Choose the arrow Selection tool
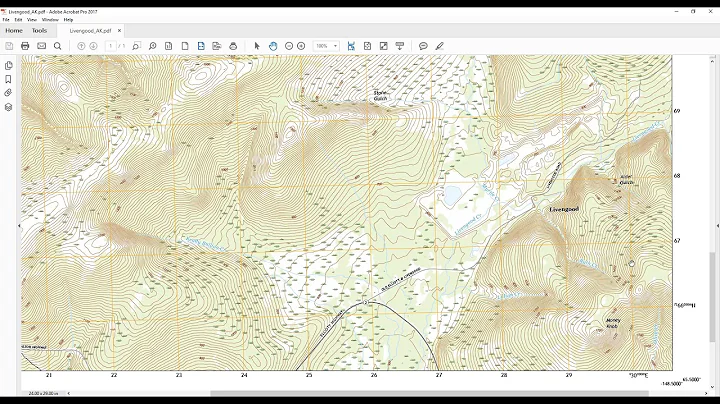This screenshot has height=404, width=720. click(x=257, y=46)
